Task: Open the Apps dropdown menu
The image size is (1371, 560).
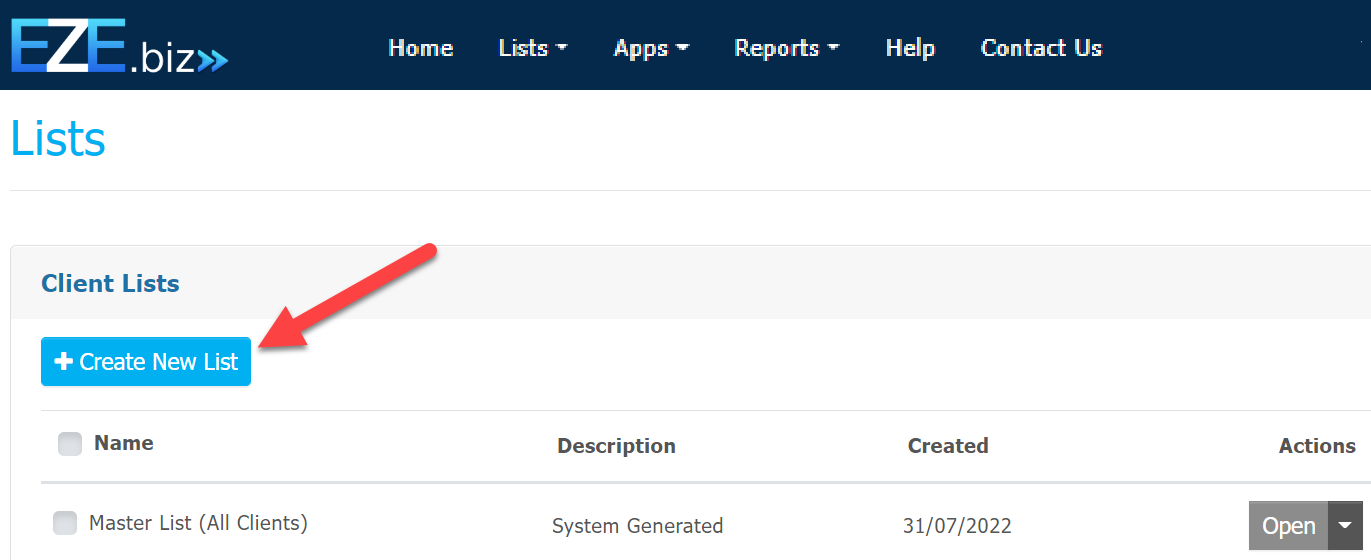Action: (x=651, y=48)
